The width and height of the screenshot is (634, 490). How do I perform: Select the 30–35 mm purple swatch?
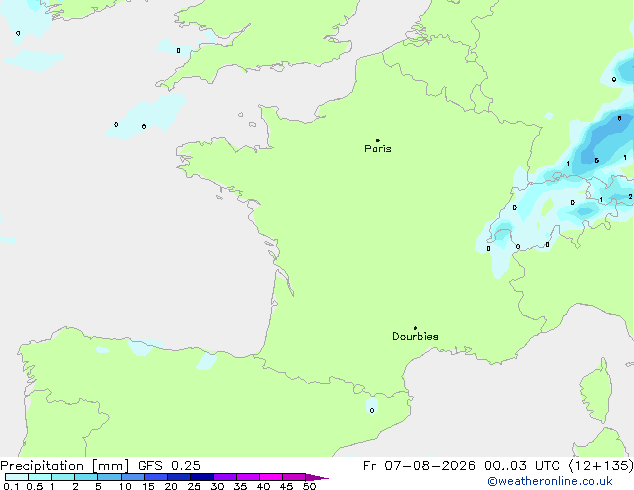224,477
